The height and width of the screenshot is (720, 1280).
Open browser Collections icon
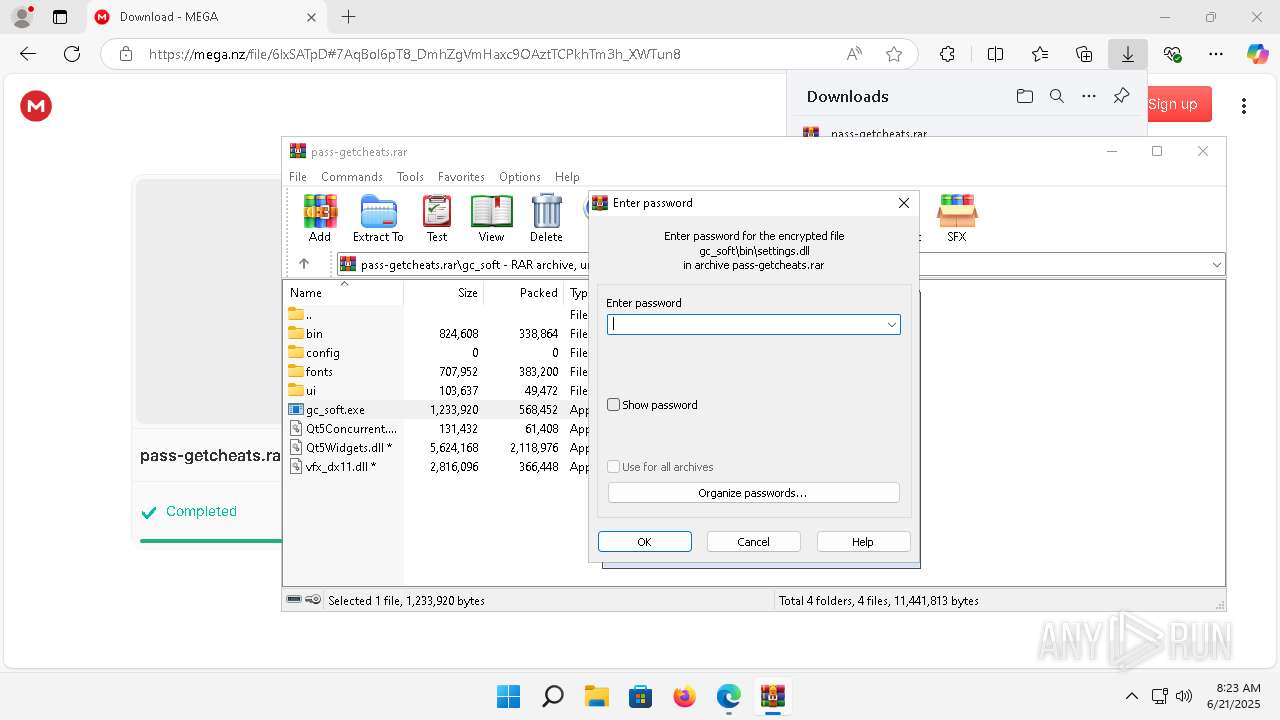(x=1084, y=54)
